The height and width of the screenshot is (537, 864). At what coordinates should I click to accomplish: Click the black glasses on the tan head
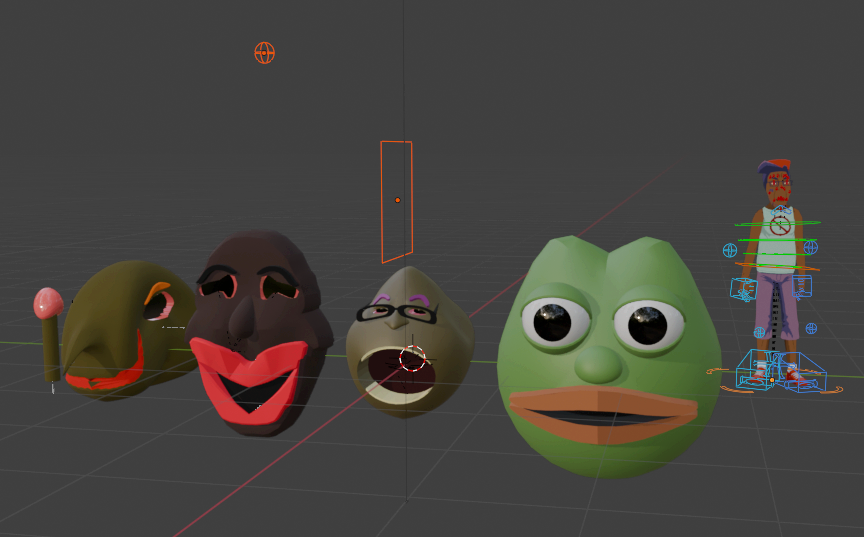click(x=397, y=313)
